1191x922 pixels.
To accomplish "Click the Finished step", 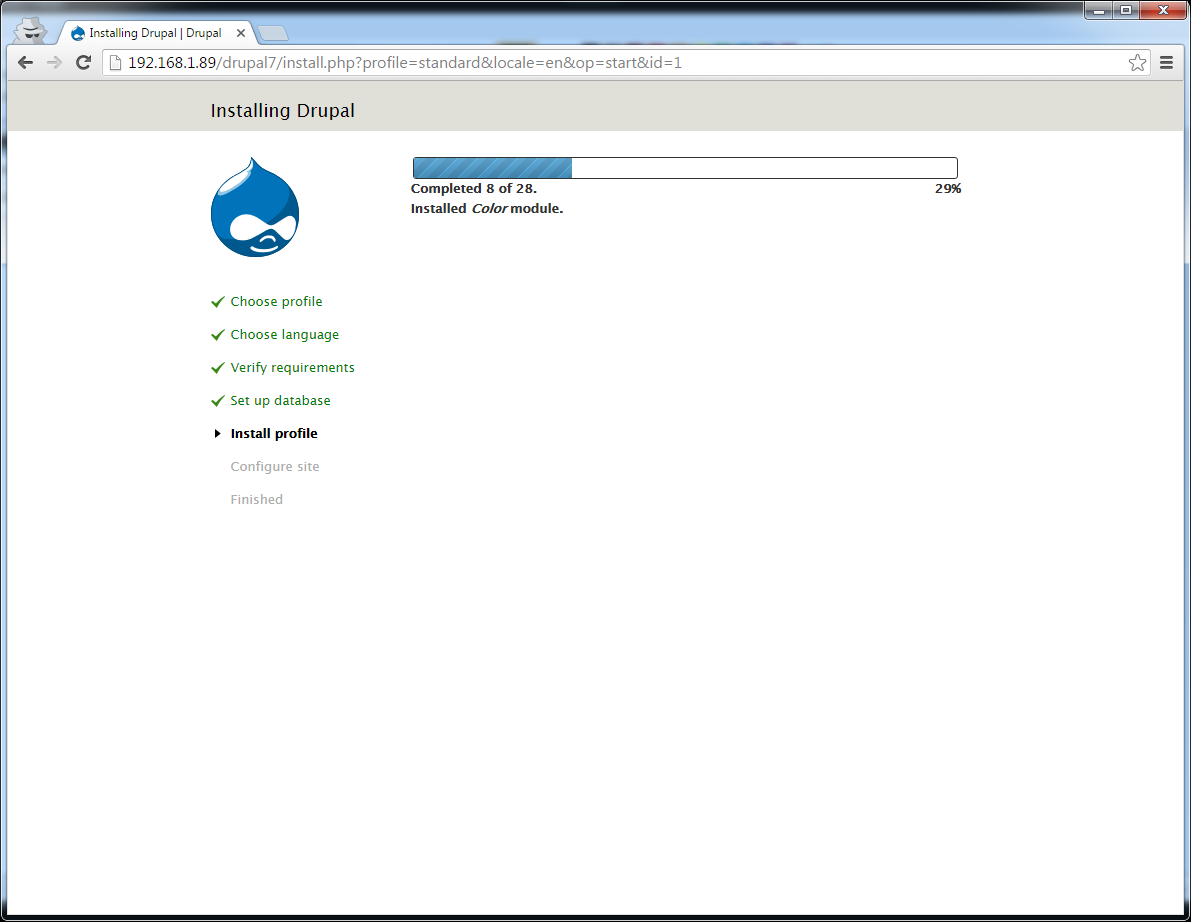I will (257, 500).
